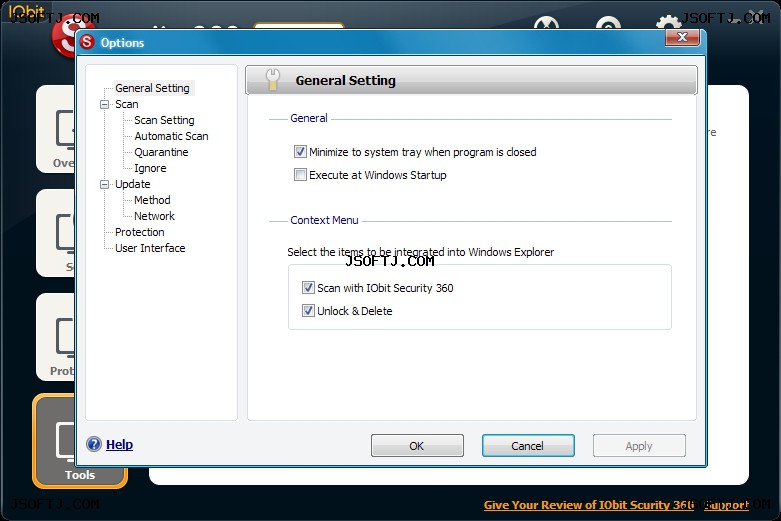The height and width of the screenshot is (521, 781).
Task: Open Give Your Review of IObit link
Action: pos(589,505)
